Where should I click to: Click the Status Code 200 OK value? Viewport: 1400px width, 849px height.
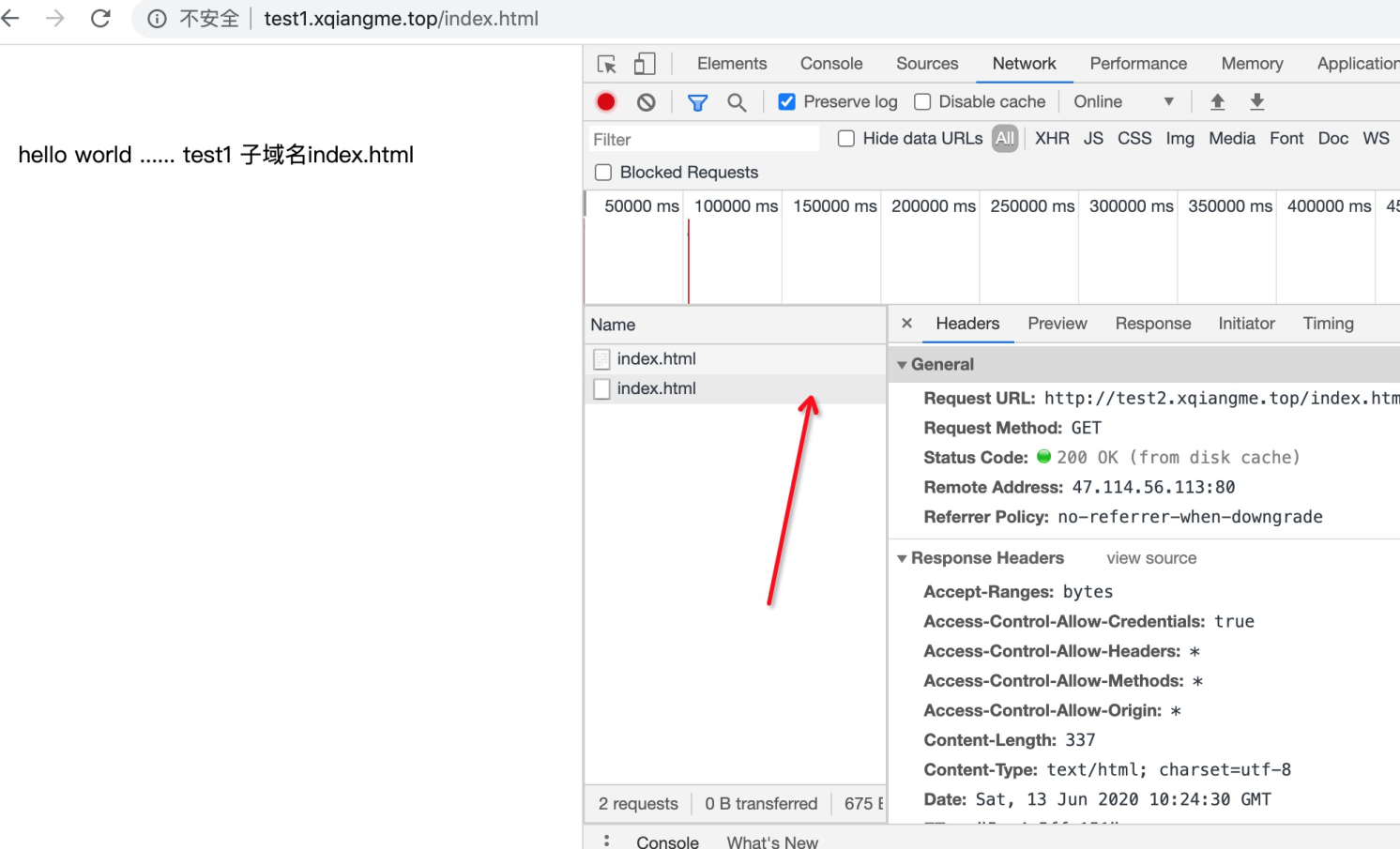coord(1178,458)
